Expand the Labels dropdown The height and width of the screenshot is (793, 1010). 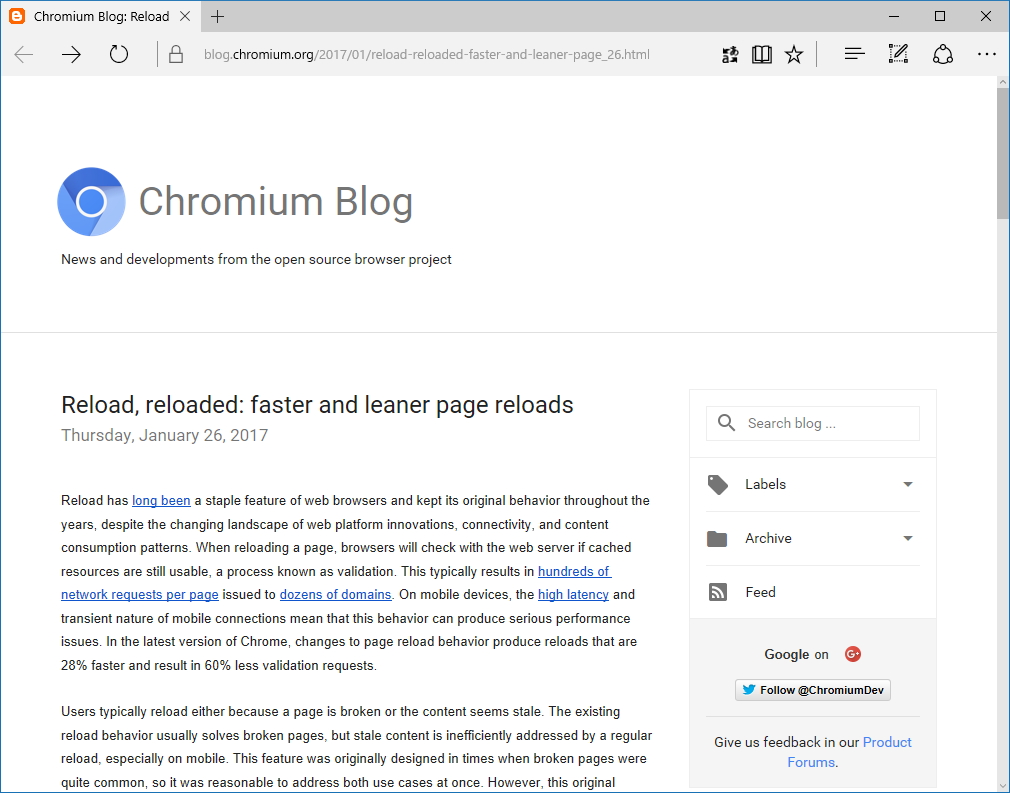tap(906, 484)
